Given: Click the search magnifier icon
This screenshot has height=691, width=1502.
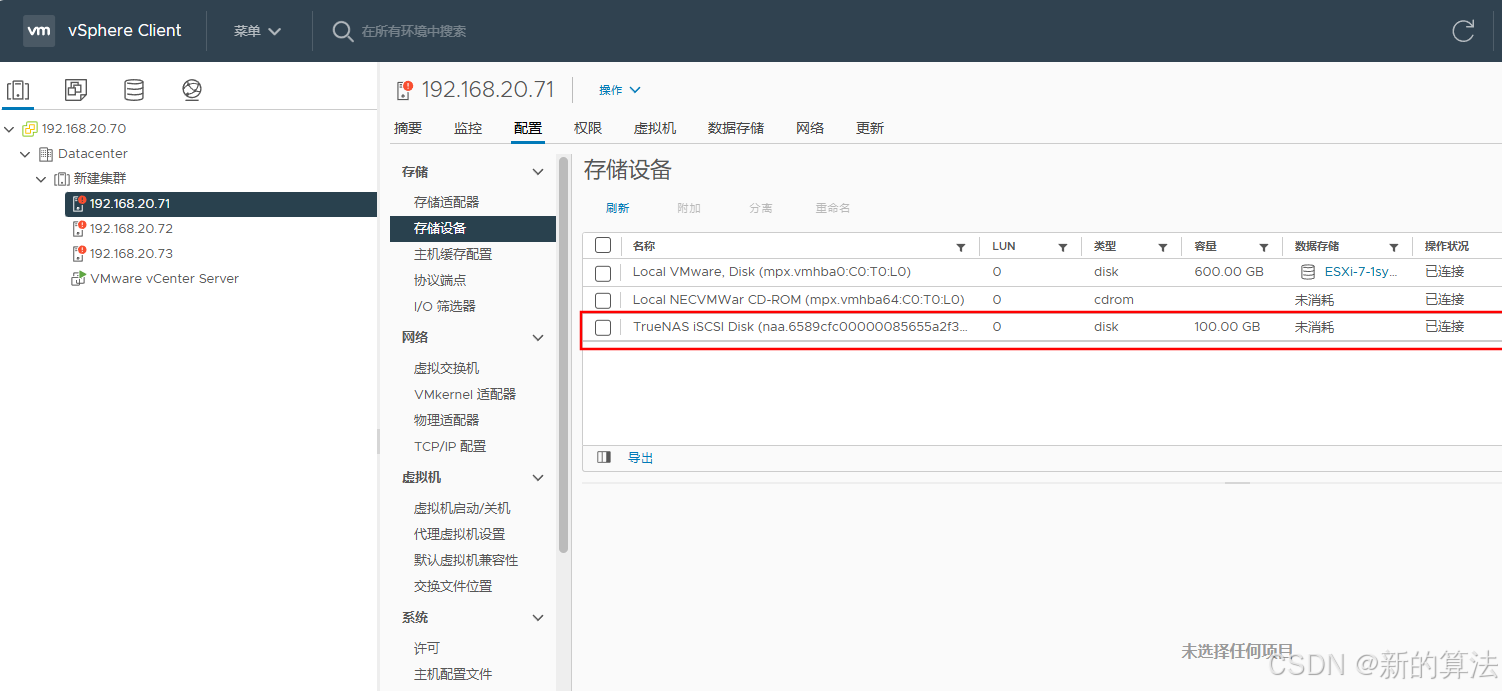Looking at the screenshot, I should pos(343,32).
